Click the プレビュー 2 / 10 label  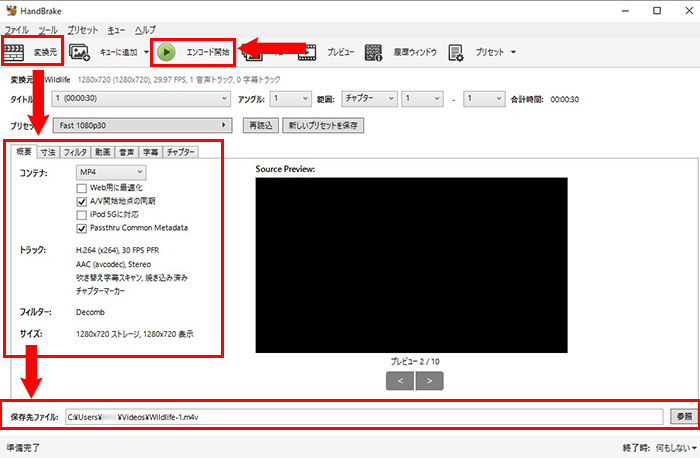coord(415,361)
